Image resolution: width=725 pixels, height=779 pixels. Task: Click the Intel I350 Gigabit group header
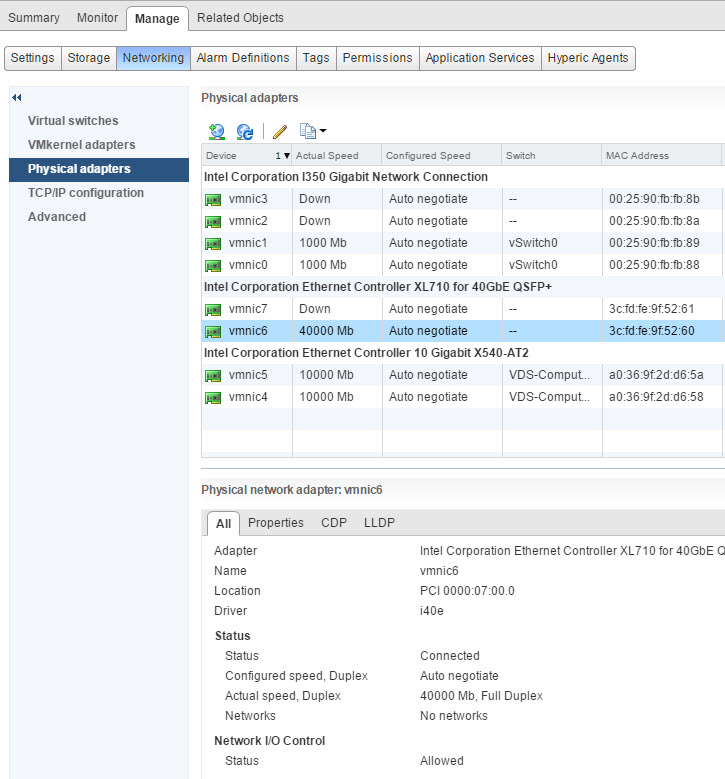coord(346,177)
